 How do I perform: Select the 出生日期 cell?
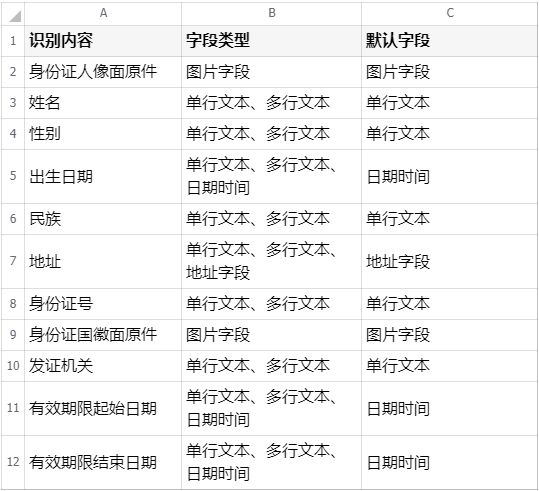click(x=103, y=176)
